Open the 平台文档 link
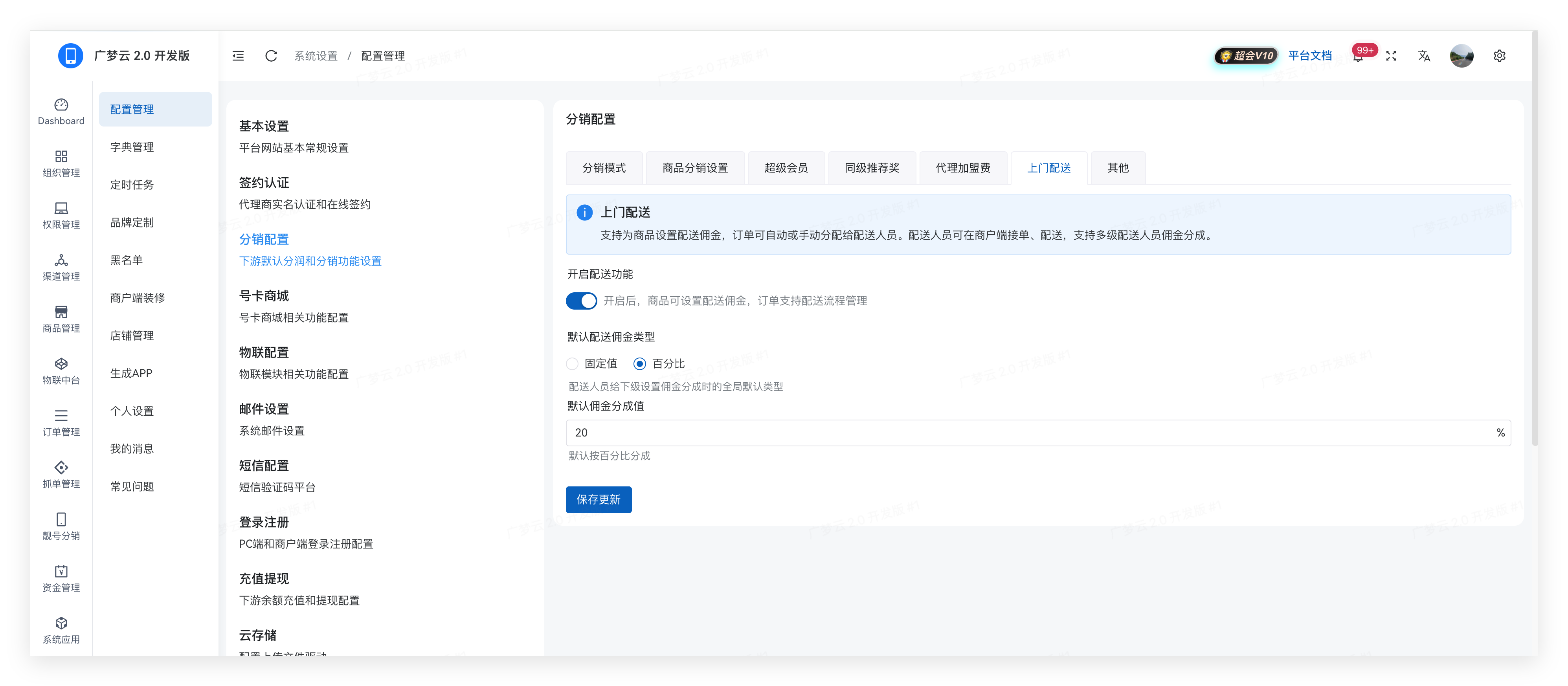Viewport: 1568px width, 686px height. (1310, 55)
